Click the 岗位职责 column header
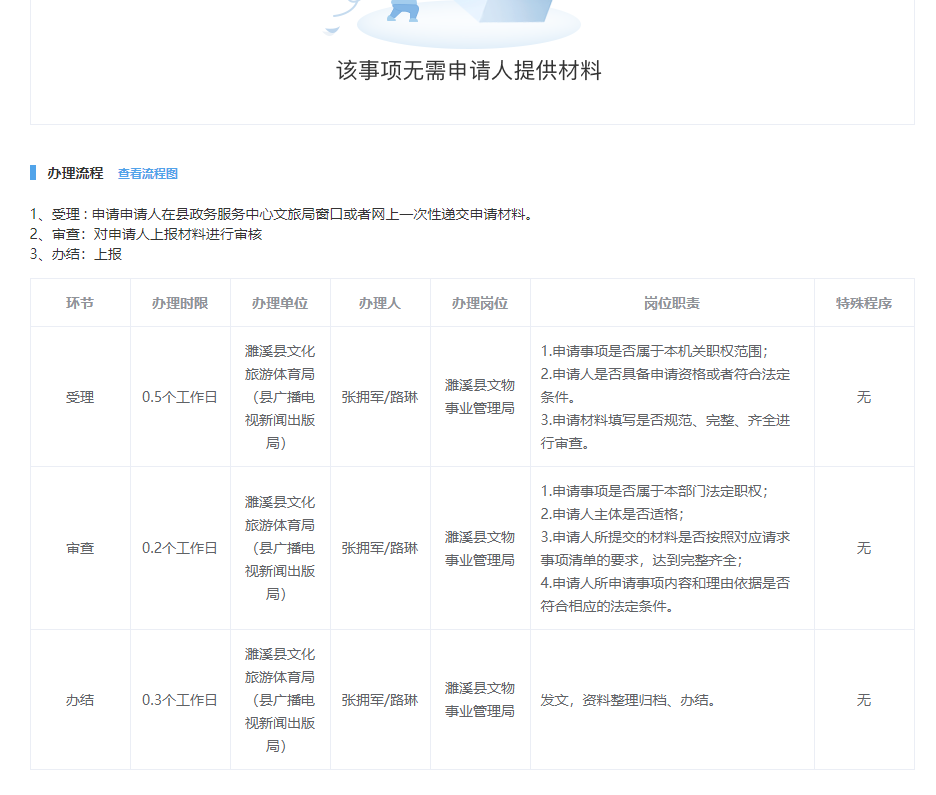This screenshot has width=936, height=795. click(672, 303)
